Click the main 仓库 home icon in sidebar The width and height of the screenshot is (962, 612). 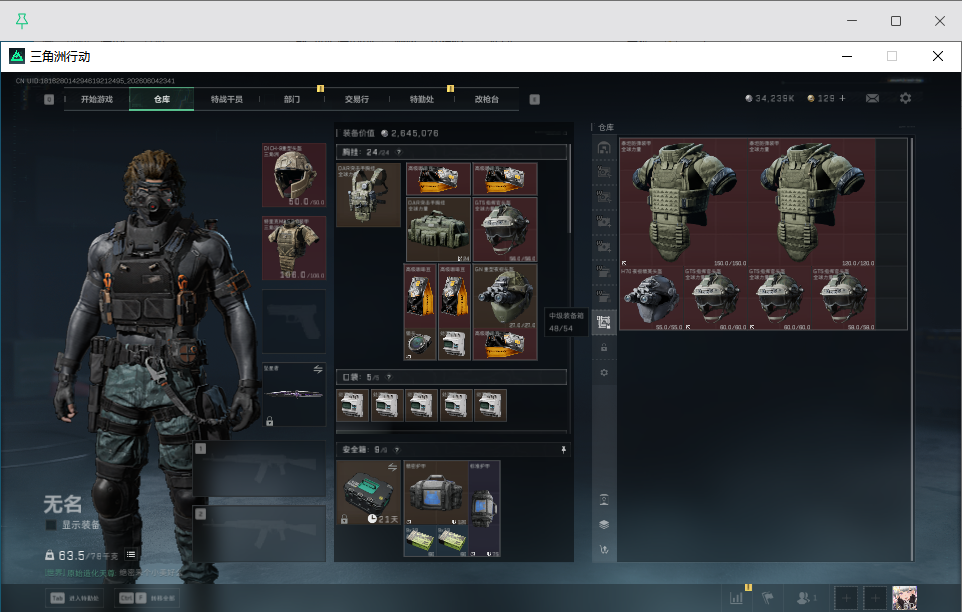click(604, 148)
